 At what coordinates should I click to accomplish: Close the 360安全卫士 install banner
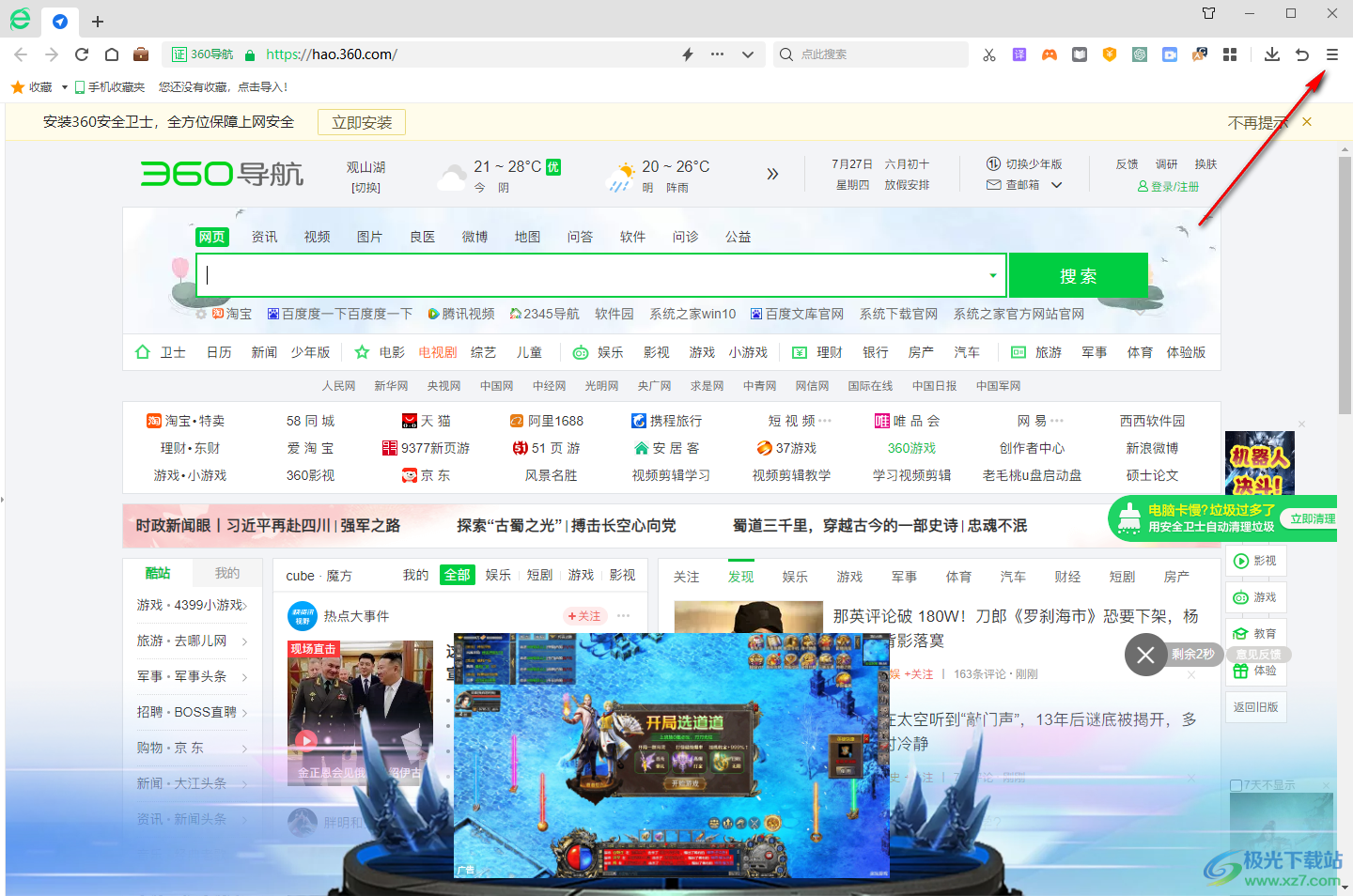[1307, 122]
